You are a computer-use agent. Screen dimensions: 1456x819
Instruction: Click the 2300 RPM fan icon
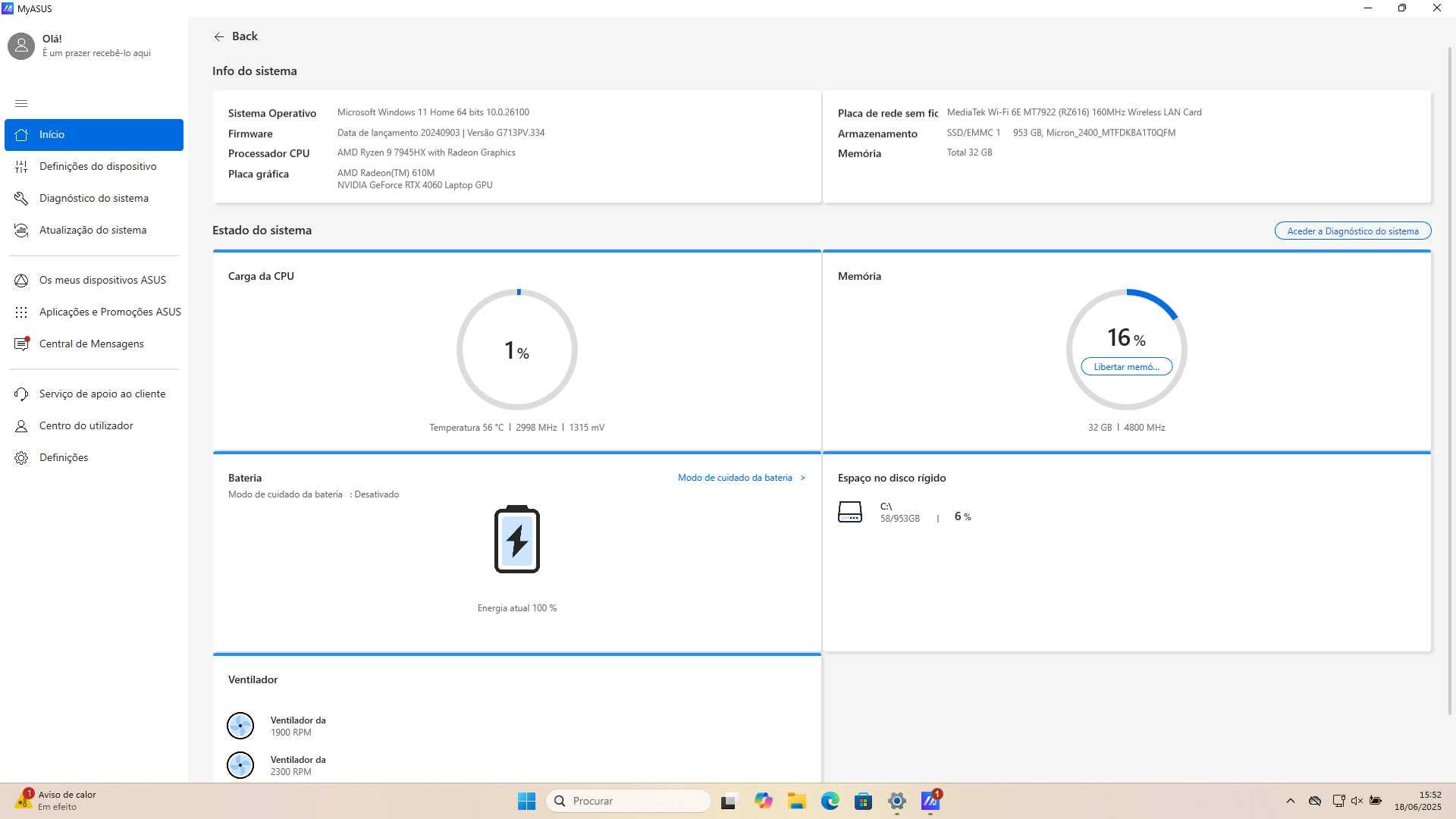[x=240, y=765]
